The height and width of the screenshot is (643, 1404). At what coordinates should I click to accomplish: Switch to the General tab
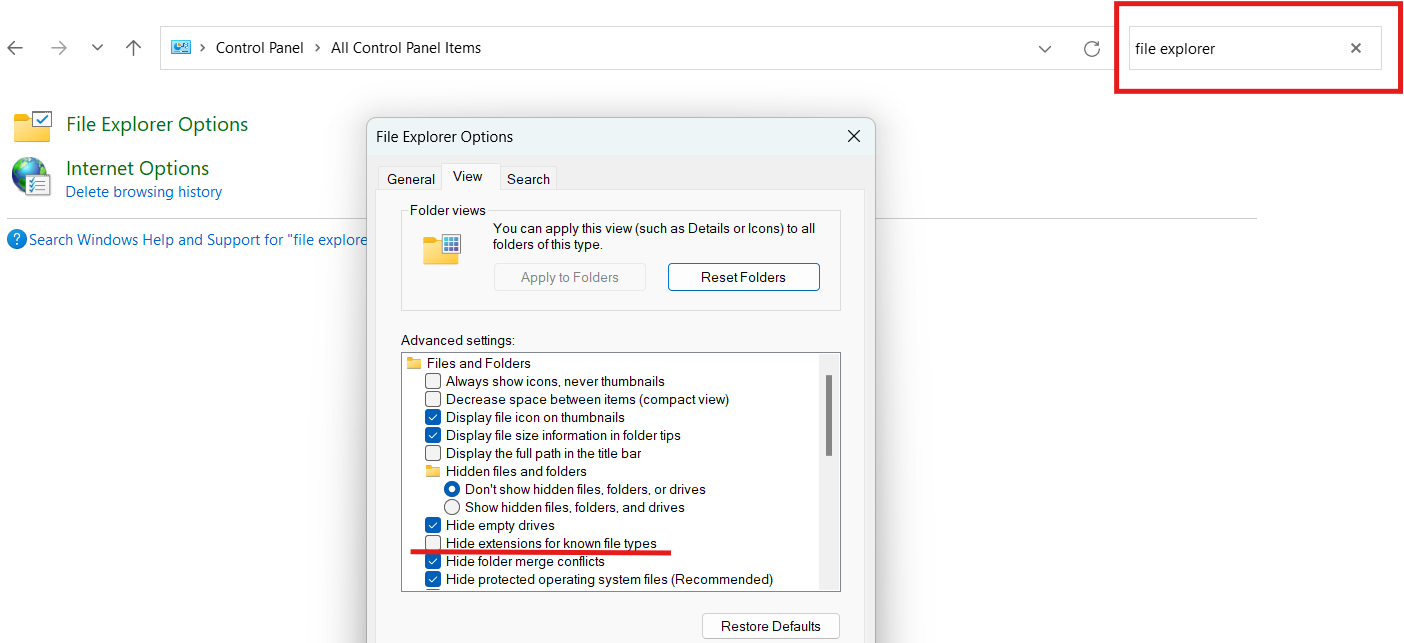[x=411, y=179]
